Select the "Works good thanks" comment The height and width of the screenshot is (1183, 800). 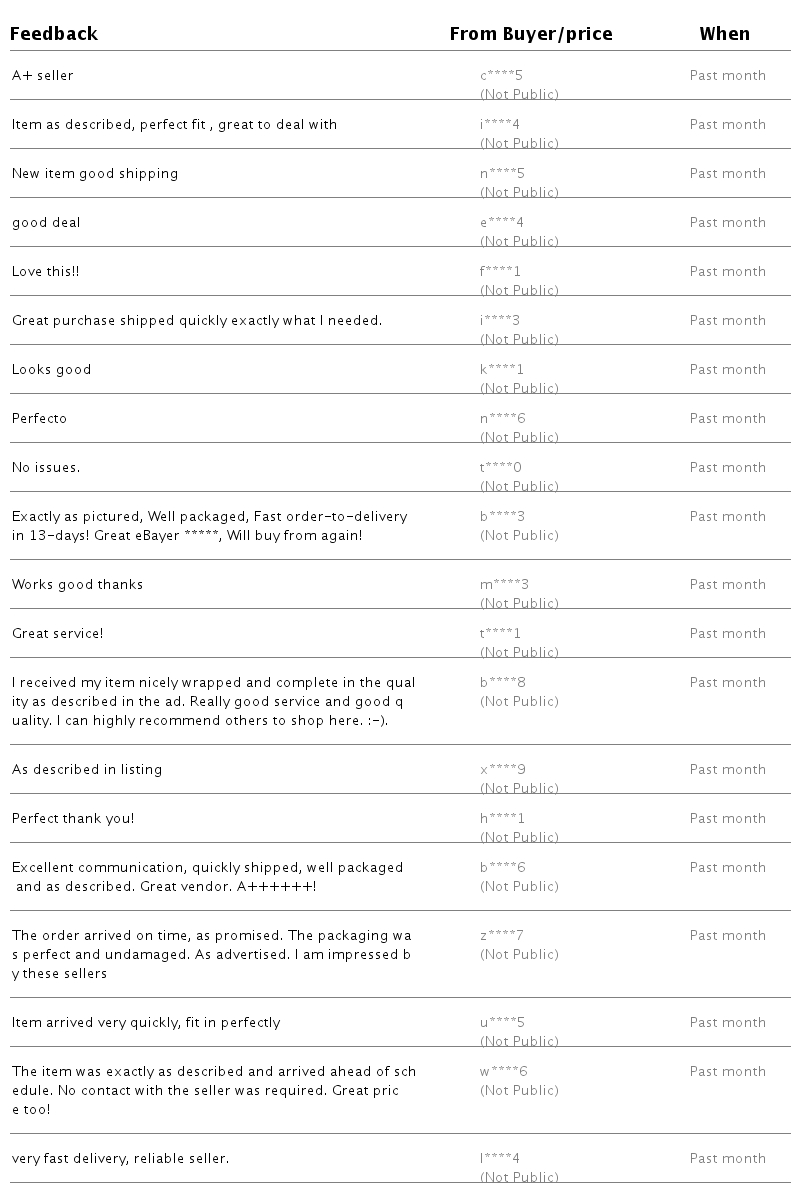pyautogui.click(x=78, y=585)
